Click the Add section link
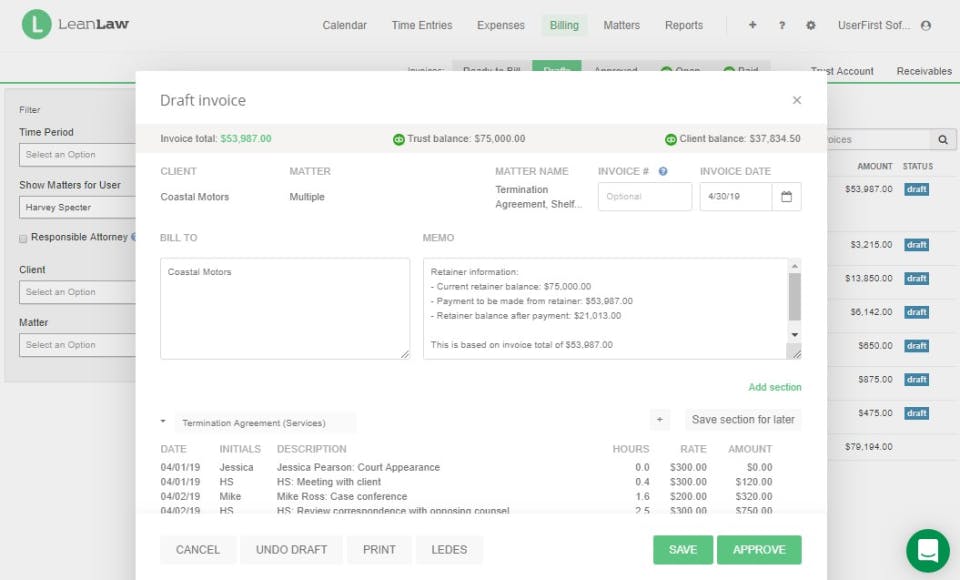Viewport: 960px width, 580px height. (774, 387)
